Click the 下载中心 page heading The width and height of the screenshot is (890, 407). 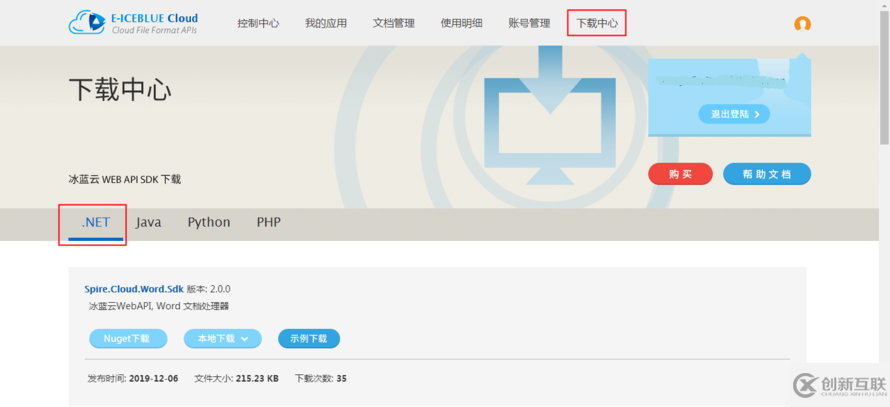(120, 91)
